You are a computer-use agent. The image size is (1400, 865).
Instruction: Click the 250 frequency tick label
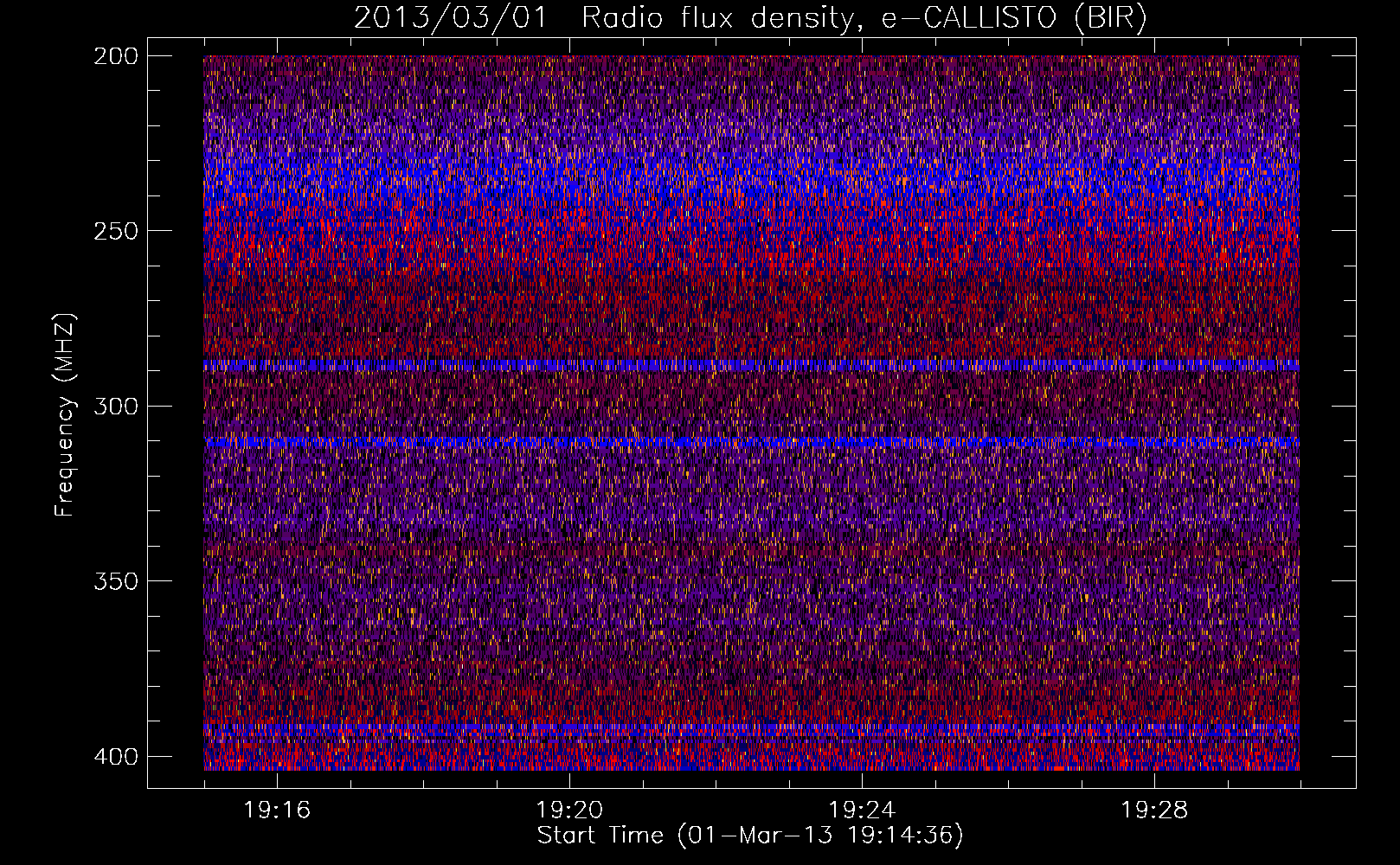click(115, 231)
